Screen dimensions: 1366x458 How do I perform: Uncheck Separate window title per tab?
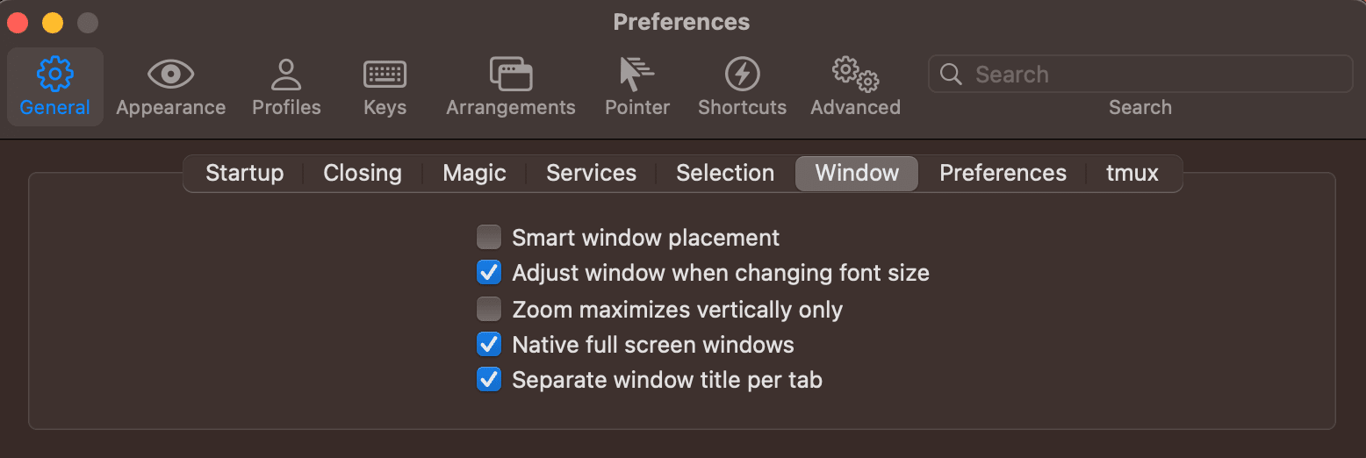coord(489,380)
